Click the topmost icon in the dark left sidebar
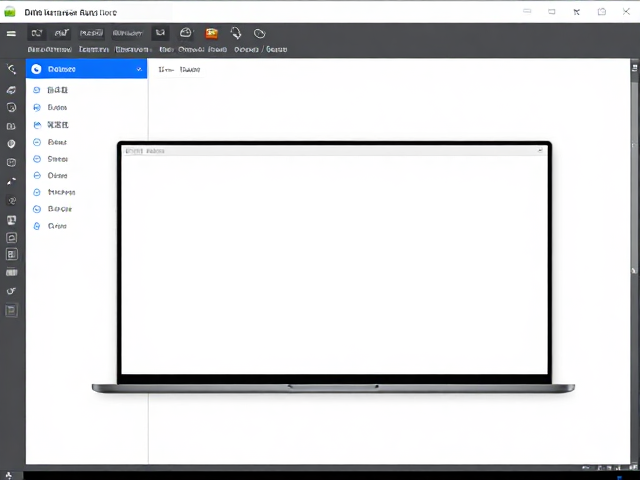The width and height of the screenshot is (640, 480). click(11, 69)
